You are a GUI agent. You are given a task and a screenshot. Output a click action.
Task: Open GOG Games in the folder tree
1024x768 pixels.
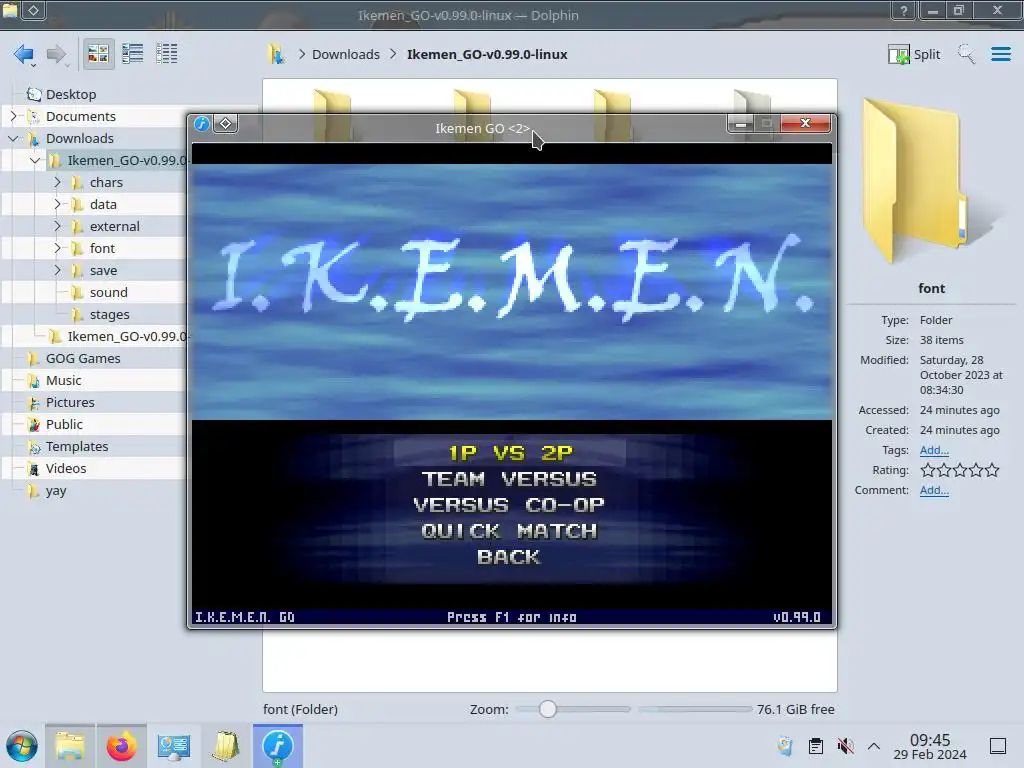(x=83, y=359)
